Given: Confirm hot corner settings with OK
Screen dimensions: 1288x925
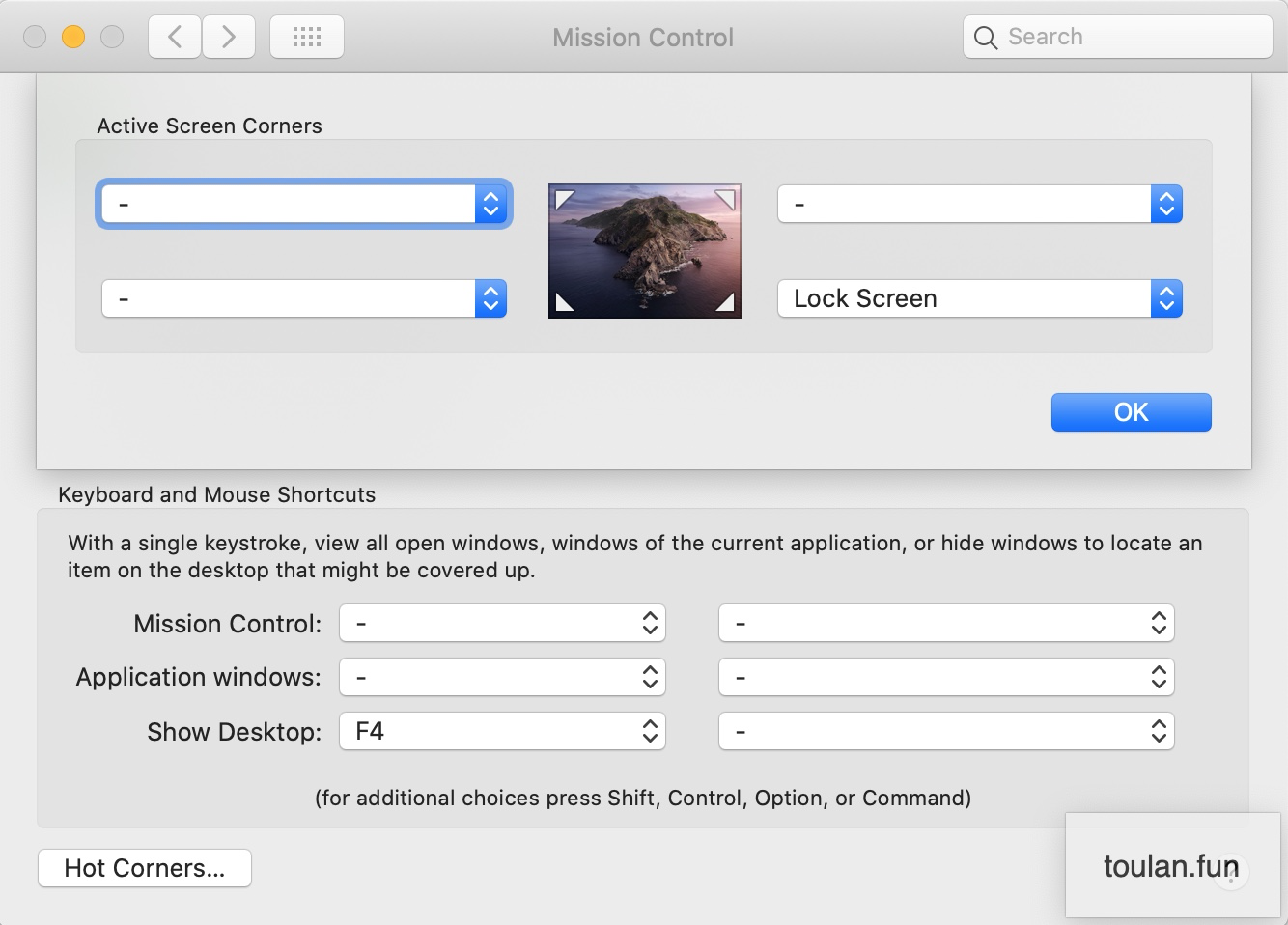Looking at the screenshot, I should 1131,411.
